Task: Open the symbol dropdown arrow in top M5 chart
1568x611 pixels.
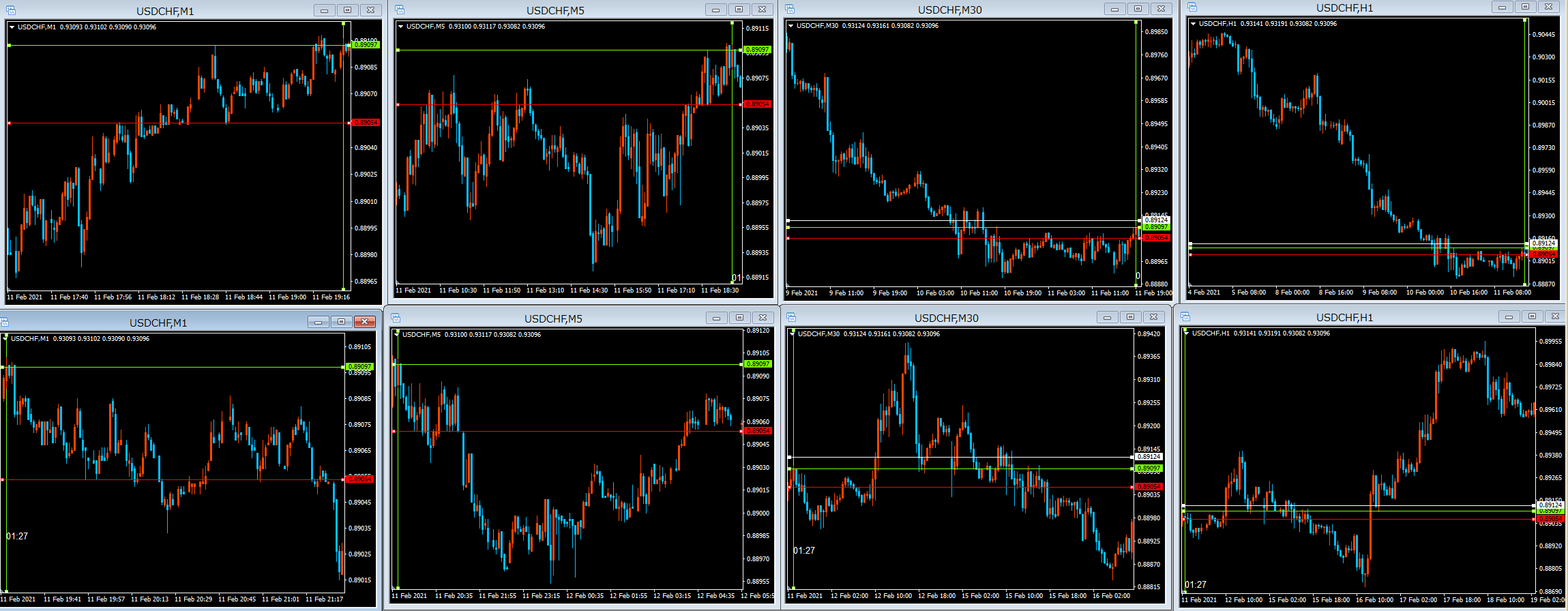Action: tap(401, 27)
